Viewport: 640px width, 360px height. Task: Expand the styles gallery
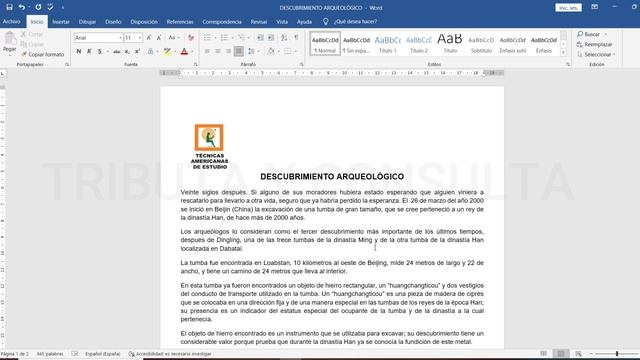(x=563, y=52)
